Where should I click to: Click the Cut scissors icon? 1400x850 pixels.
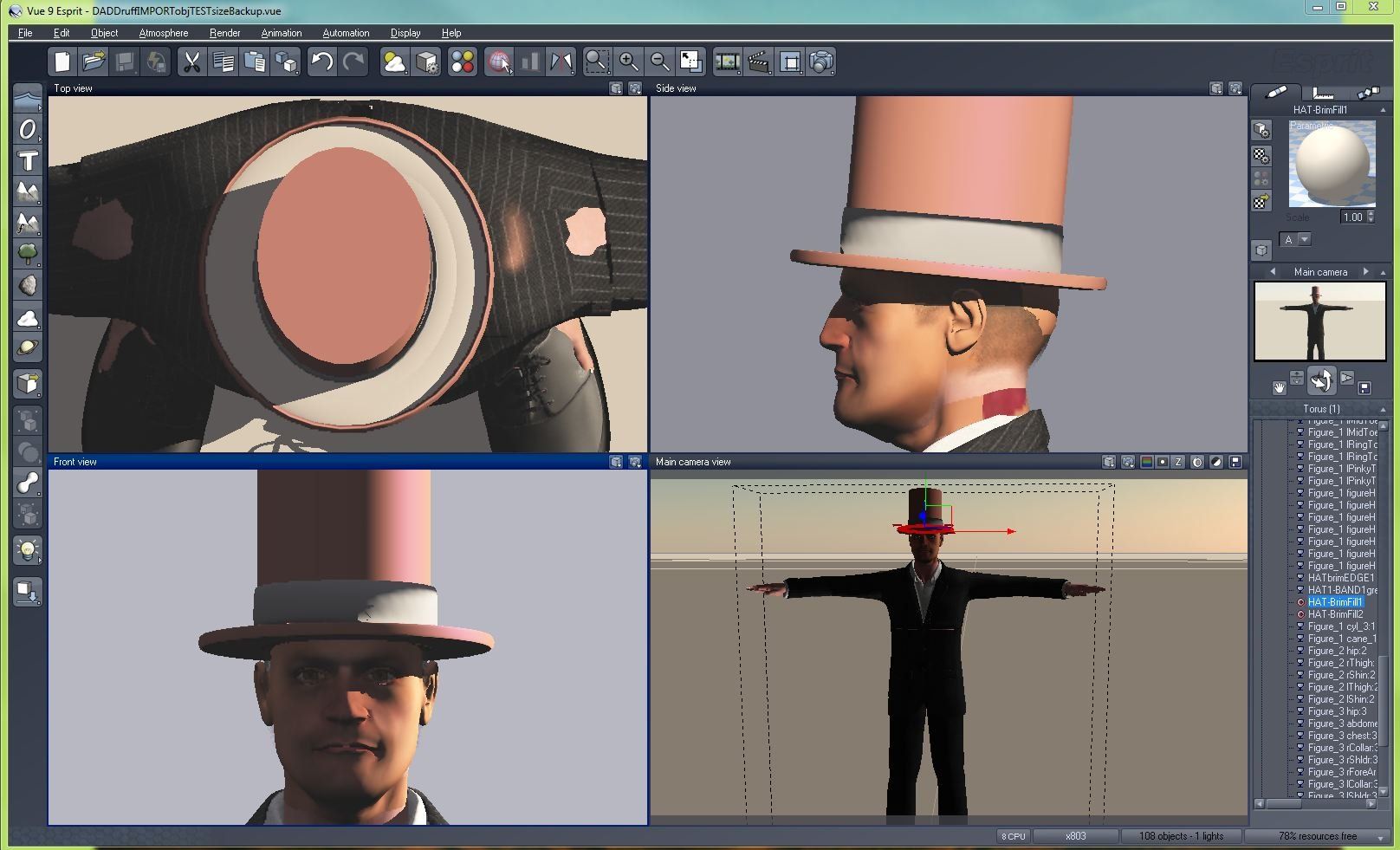click(x=191, y=62)
